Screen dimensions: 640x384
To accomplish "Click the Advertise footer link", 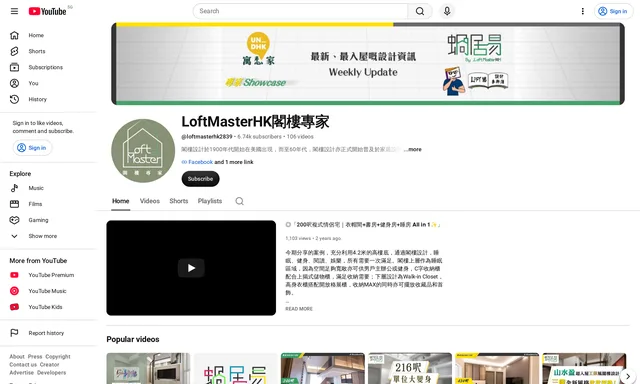I will pos(21,373).
